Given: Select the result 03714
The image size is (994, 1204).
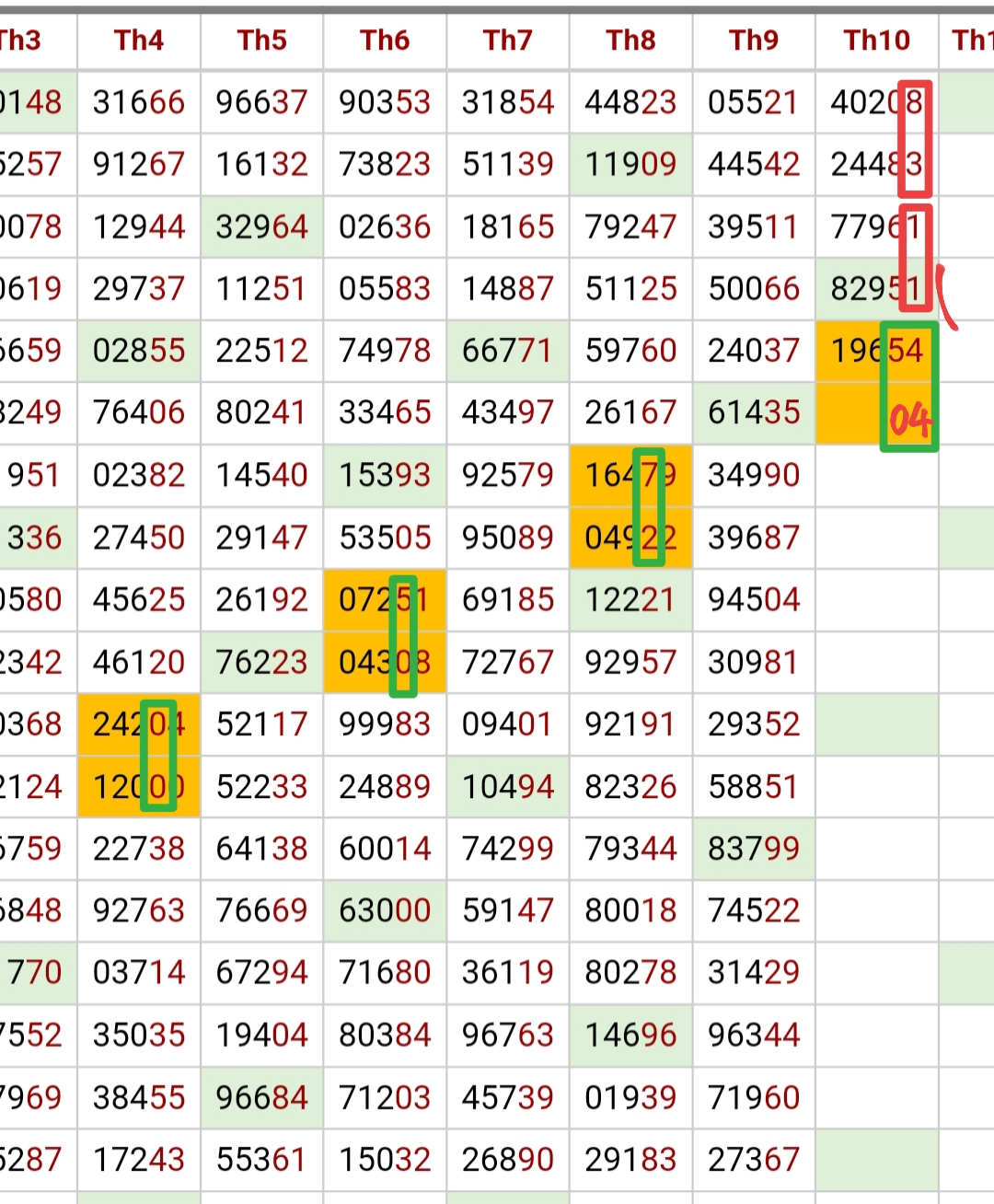Looking at the screenshot, I should click(139, 973).
